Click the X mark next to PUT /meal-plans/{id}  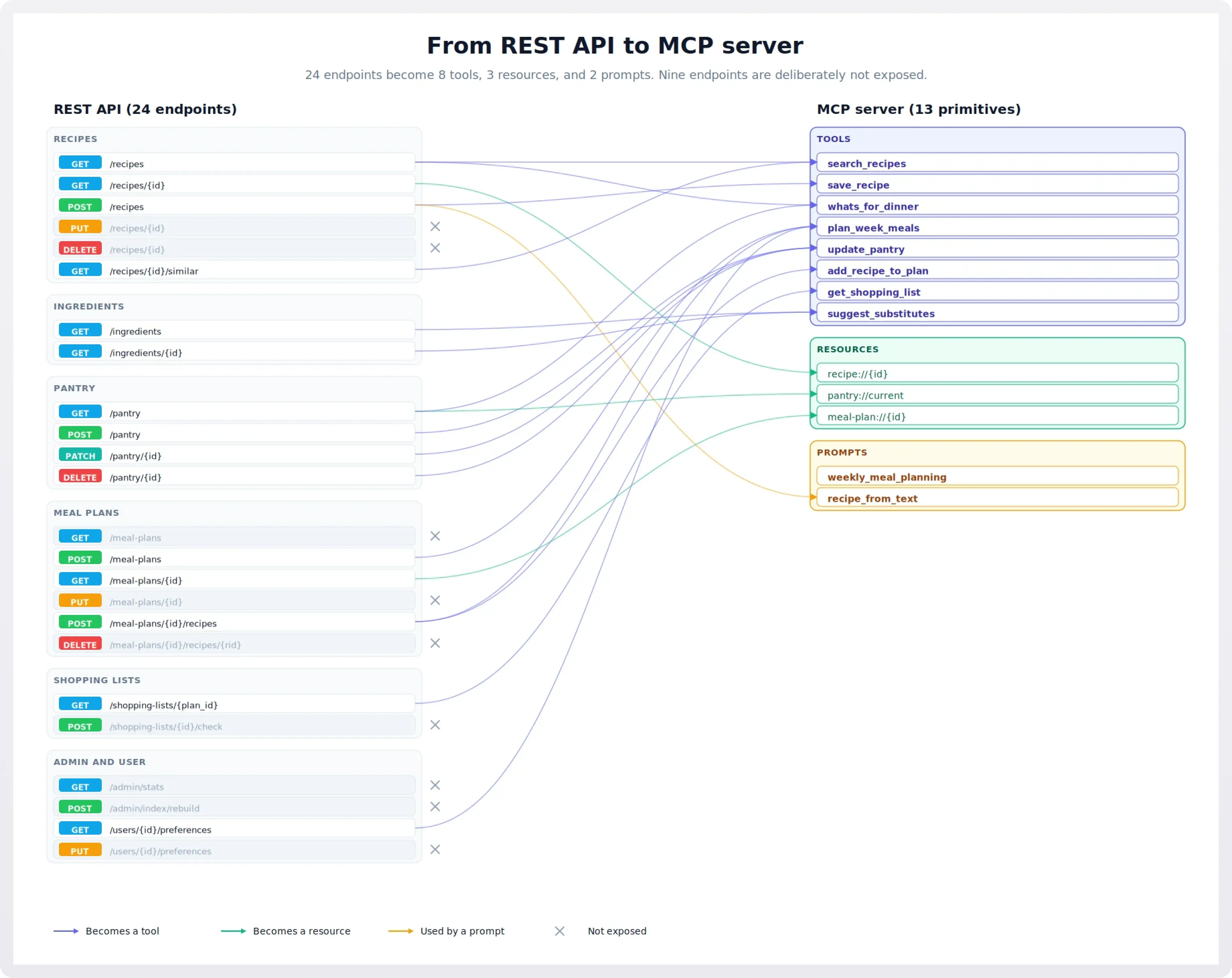click(x=435, y=600)
